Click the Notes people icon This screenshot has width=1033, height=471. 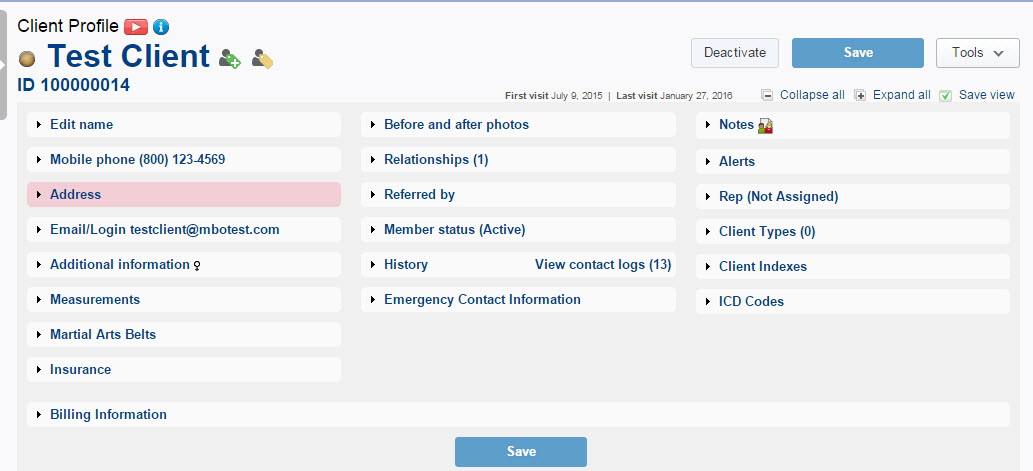765,125
